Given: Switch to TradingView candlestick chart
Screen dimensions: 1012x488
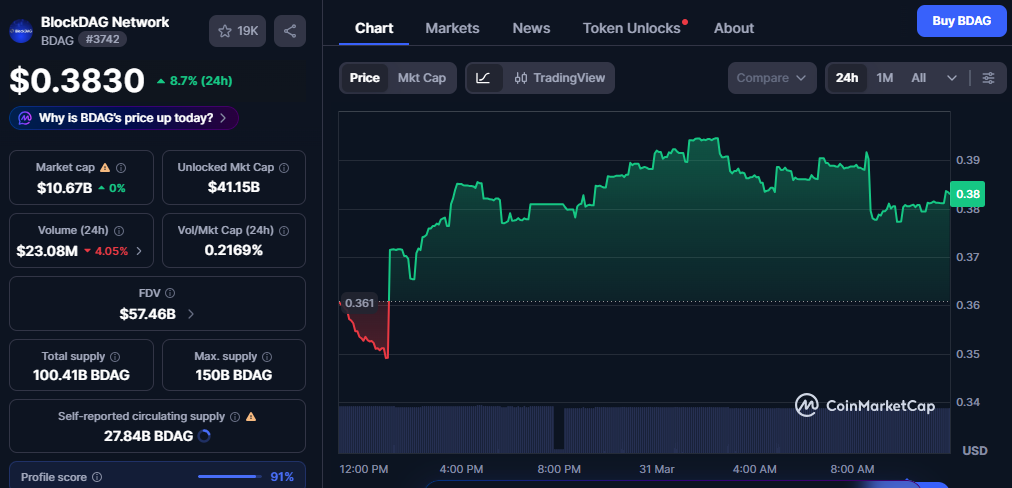Looking at the screenshot, I should (x=560, y=78).
